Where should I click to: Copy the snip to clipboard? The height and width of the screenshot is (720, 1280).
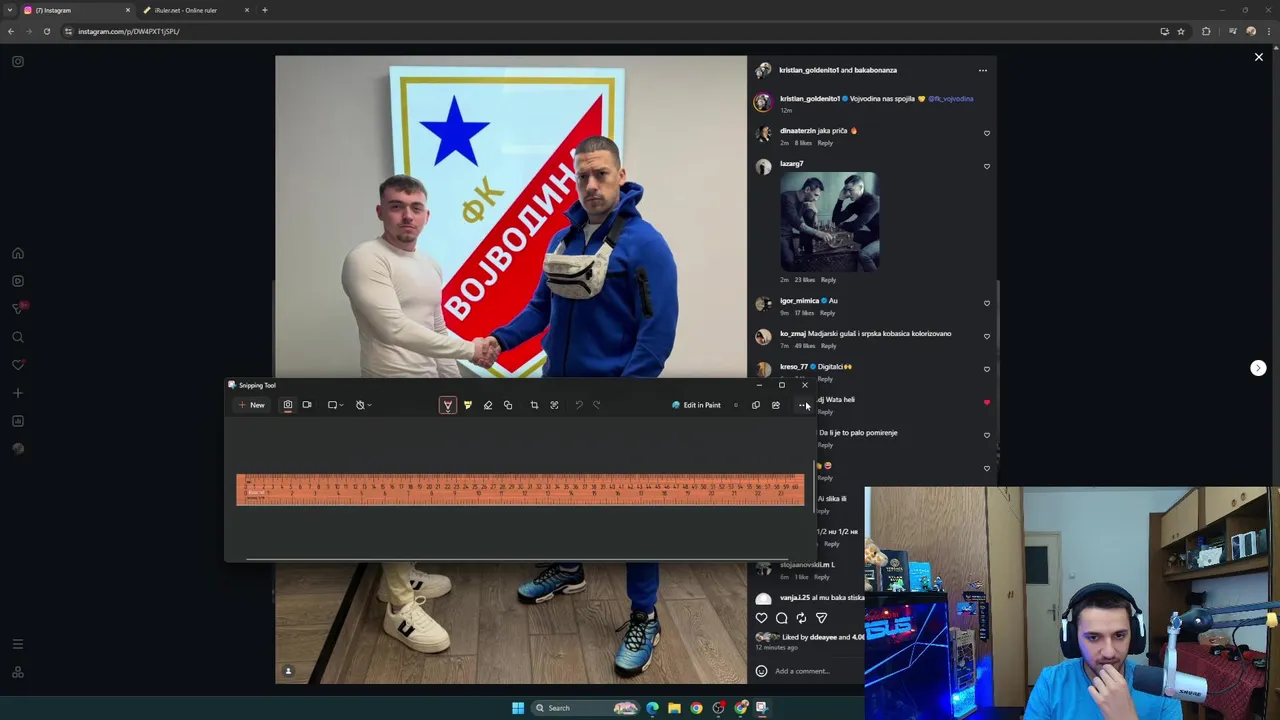tap(755, 405)
